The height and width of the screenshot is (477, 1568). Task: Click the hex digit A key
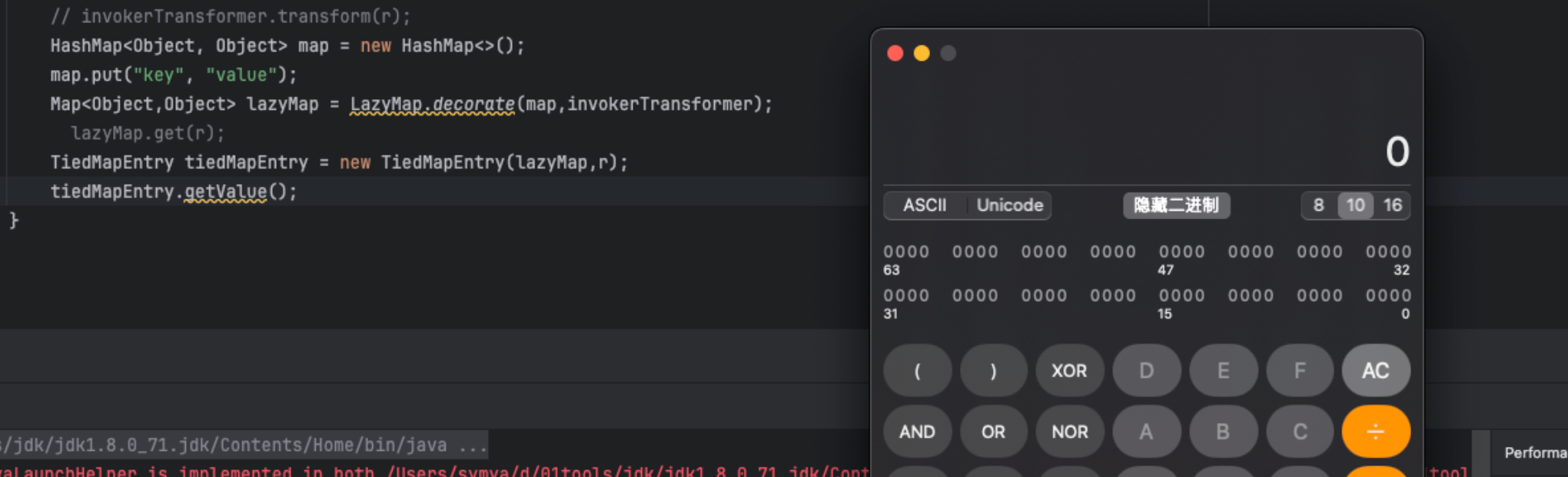pos(1146,432)
